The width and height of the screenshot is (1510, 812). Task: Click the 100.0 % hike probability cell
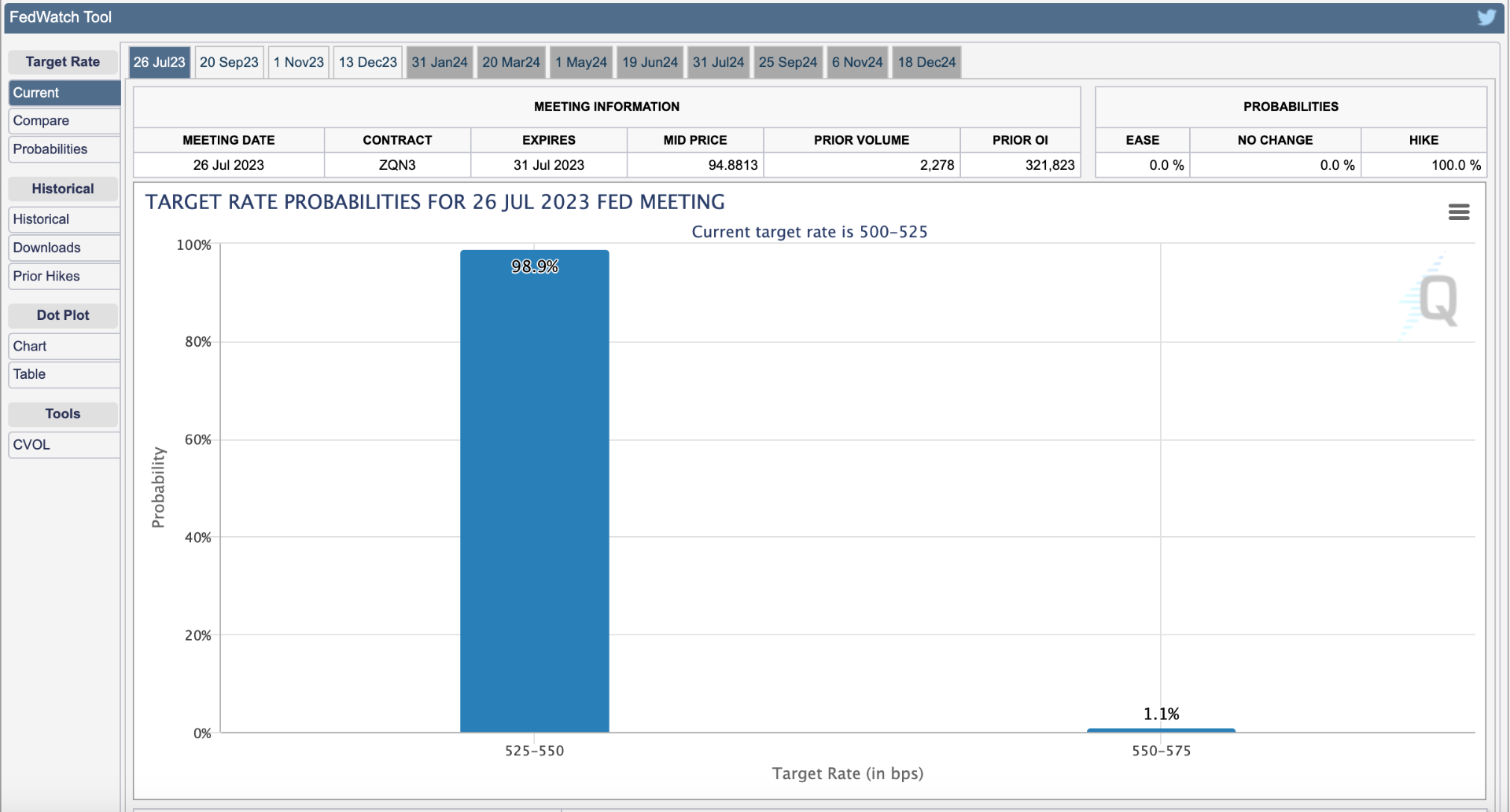1423,165
